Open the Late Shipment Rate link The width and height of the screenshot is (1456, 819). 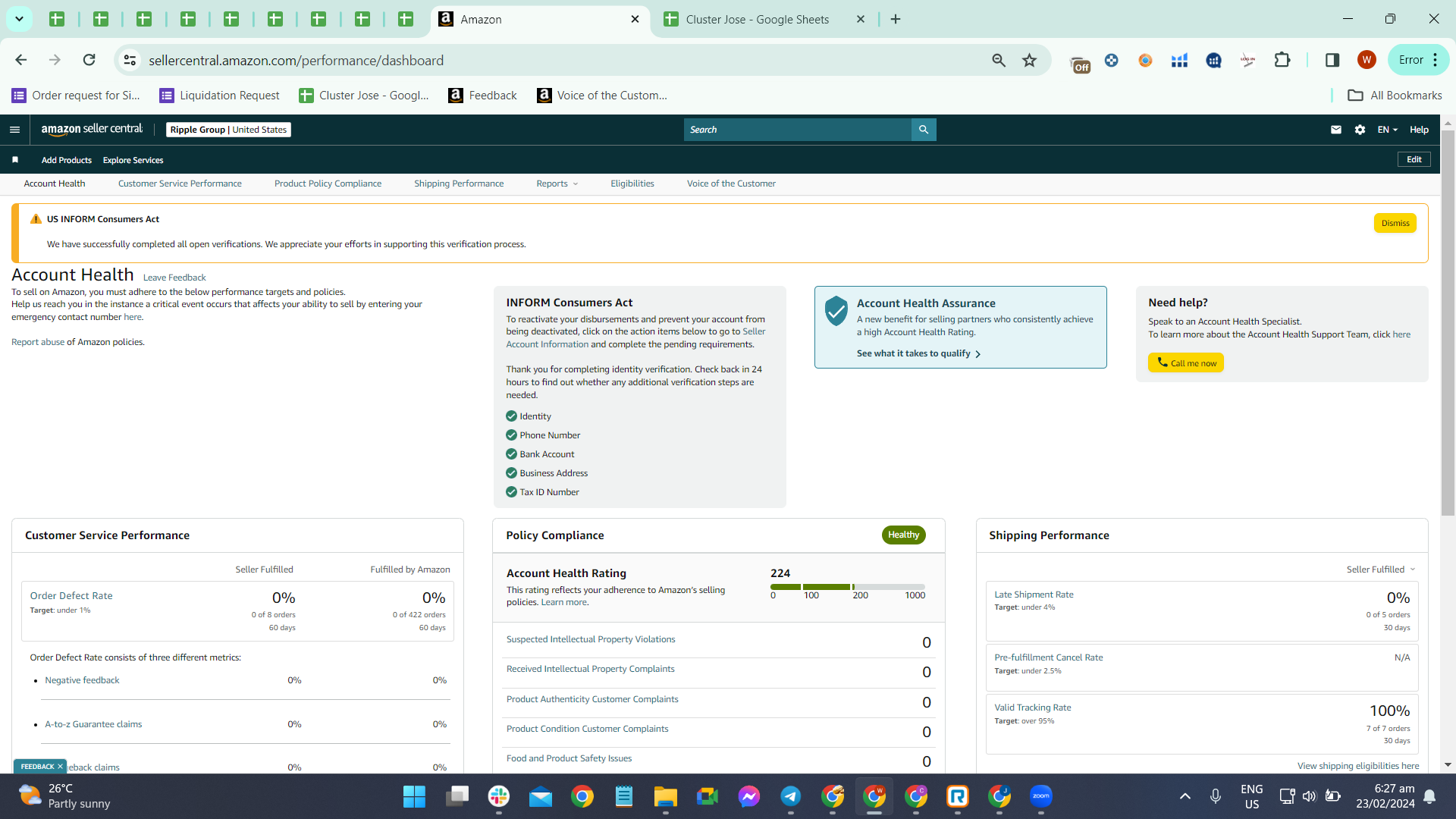coord(1034,595)
